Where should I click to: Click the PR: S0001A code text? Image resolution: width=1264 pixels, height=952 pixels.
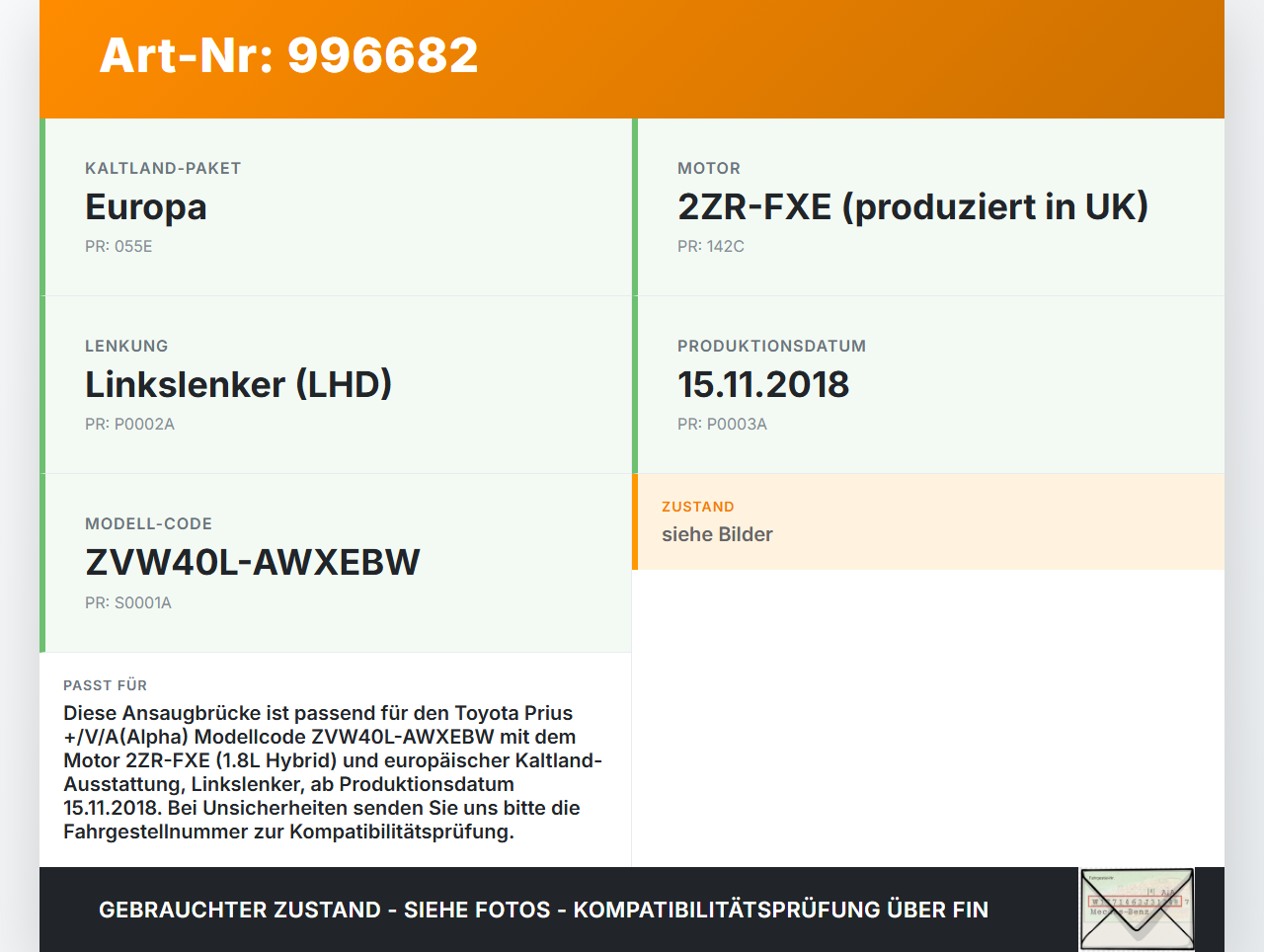[x=128, y=603]
